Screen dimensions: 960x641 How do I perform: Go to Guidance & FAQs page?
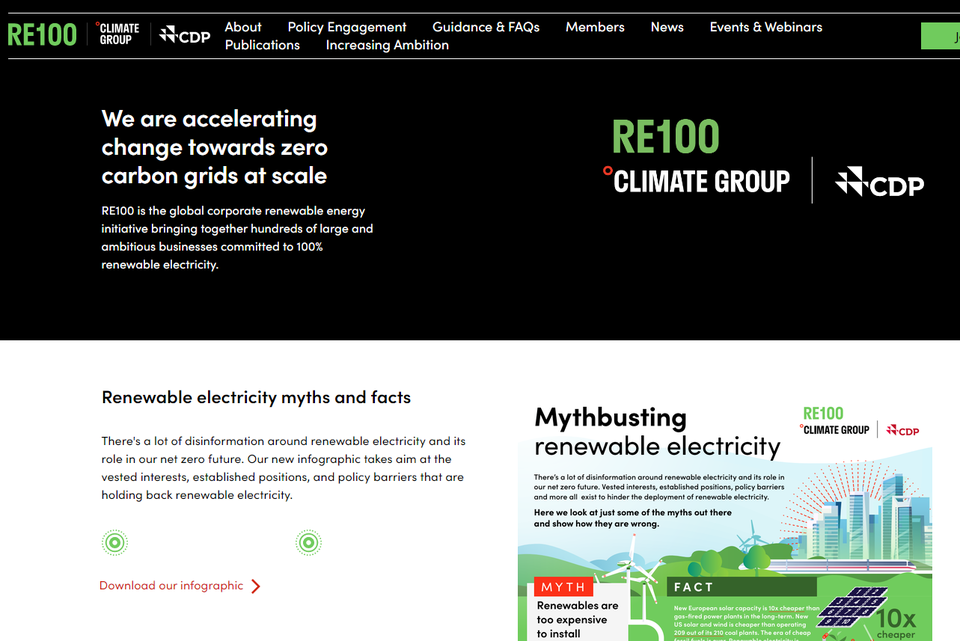pos(486,27)
